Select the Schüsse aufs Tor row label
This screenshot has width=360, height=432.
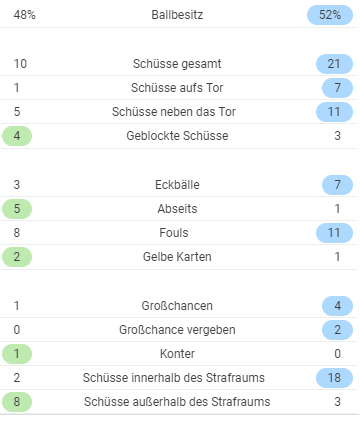177,88
